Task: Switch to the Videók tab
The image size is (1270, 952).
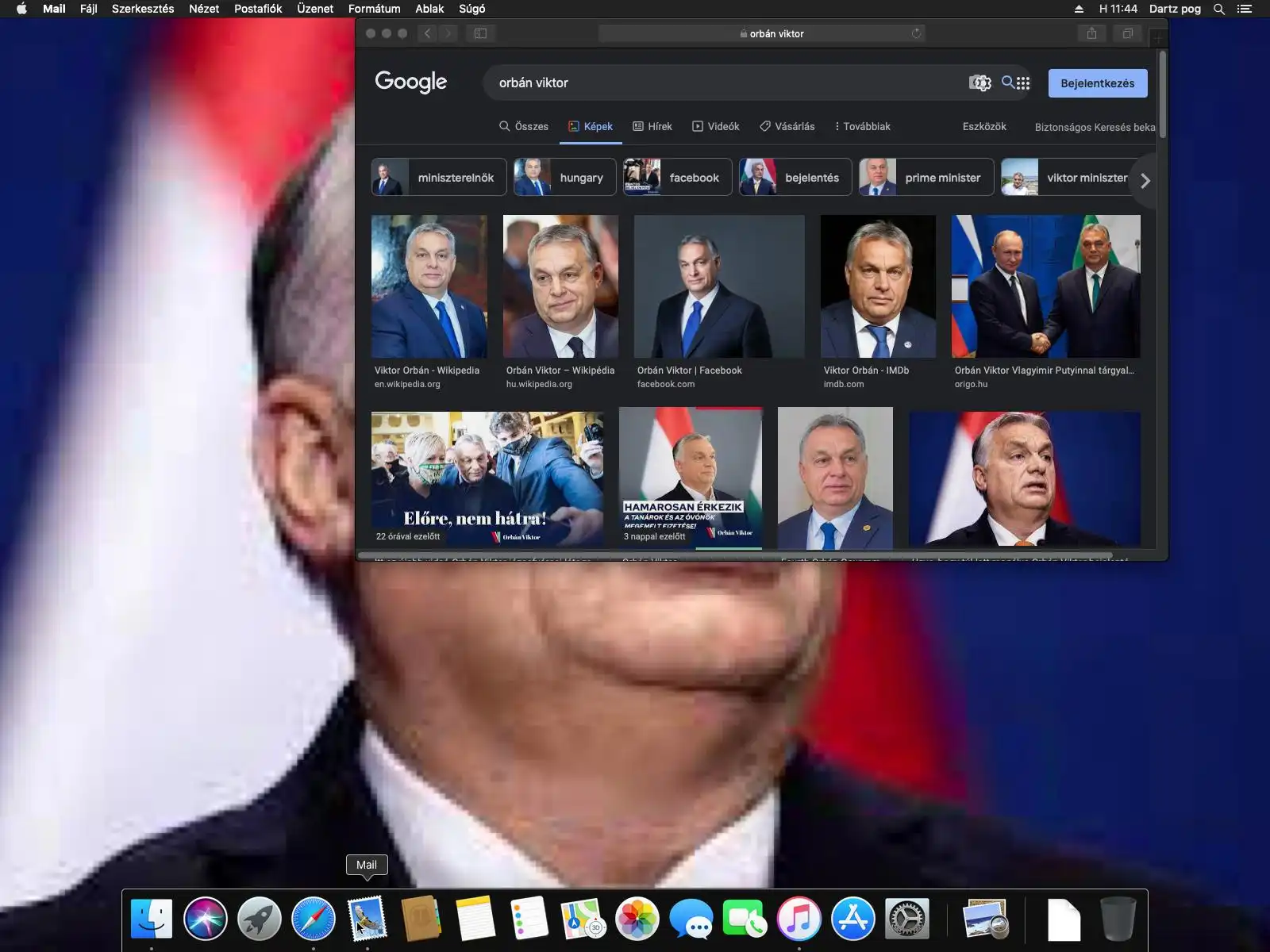Action: [716, 126]
